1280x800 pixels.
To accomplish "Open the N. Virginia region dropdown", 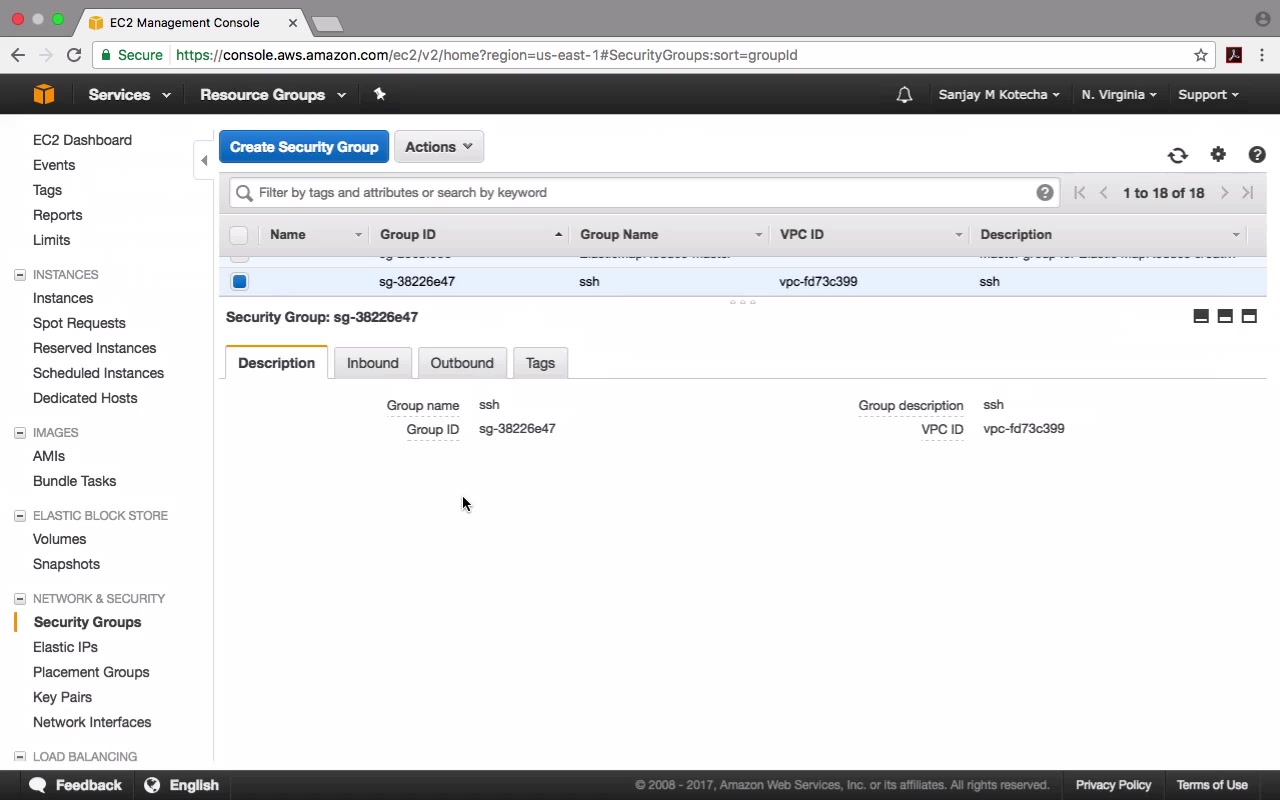I will point(1119,95).
